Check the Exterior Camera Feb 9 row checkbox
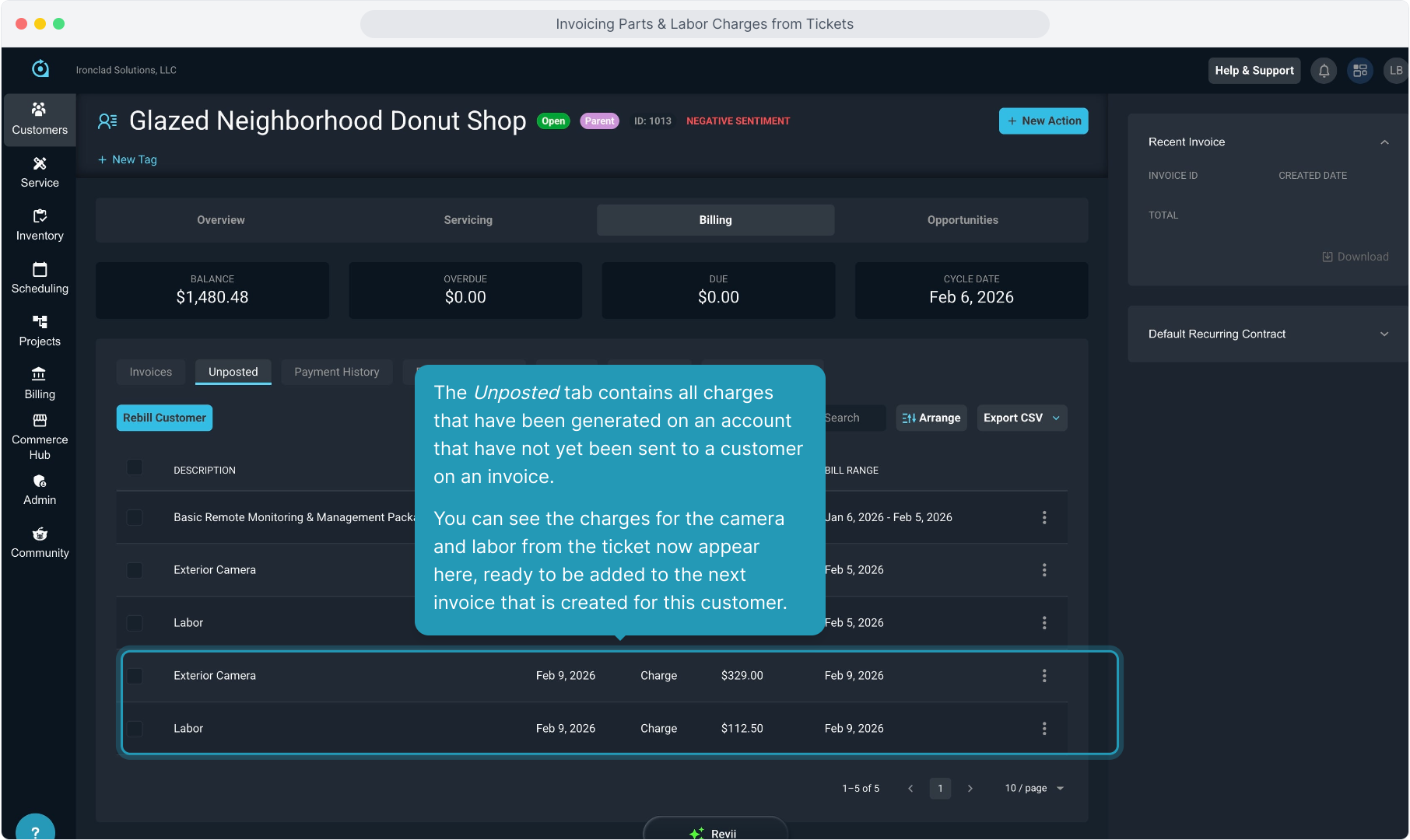This screenshot has width=1410, height=840. tap(135, 676)
